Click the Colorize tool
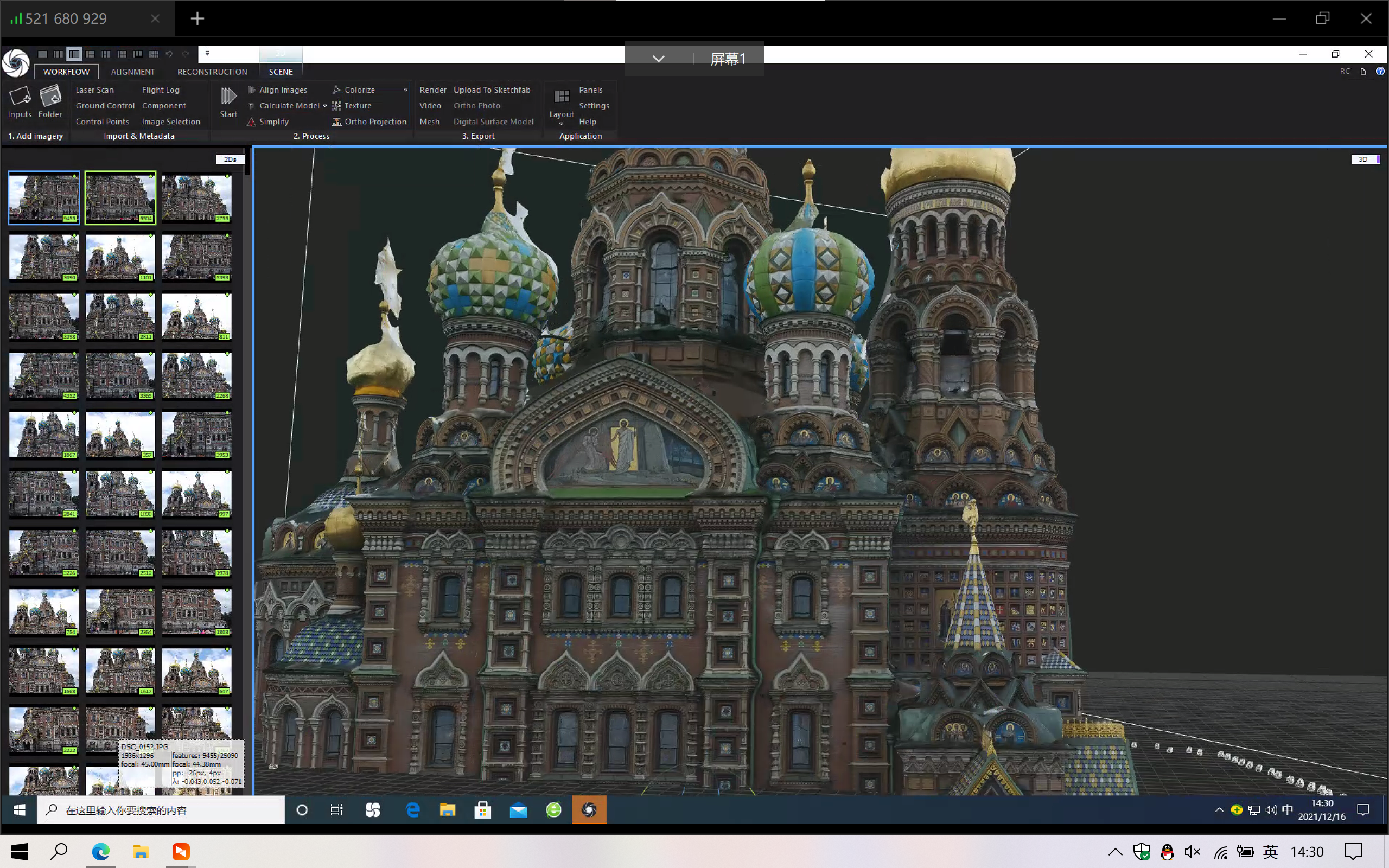Viewport: 1389px width, 868px height. tap(354, 90)
